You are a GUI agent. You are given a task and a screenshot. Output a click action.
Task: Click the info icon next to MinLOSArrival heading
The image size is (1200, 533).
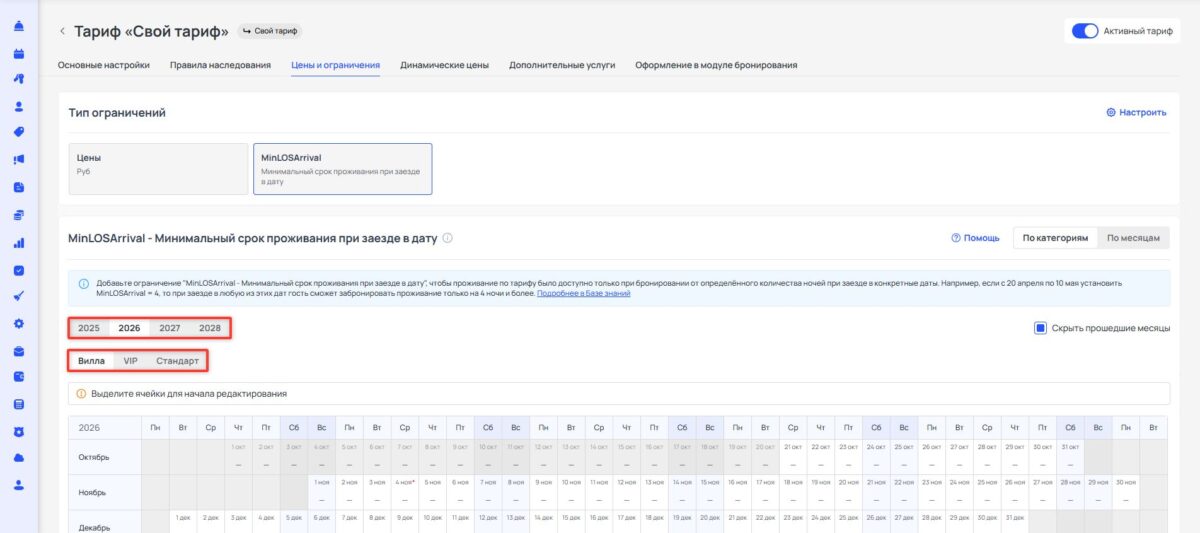tap(447, 238)
